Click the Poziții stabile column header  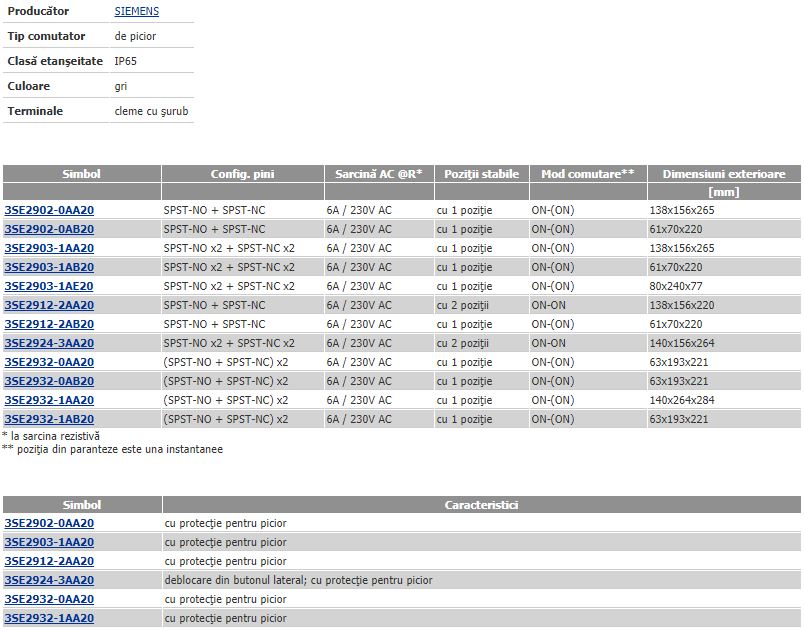481,174
